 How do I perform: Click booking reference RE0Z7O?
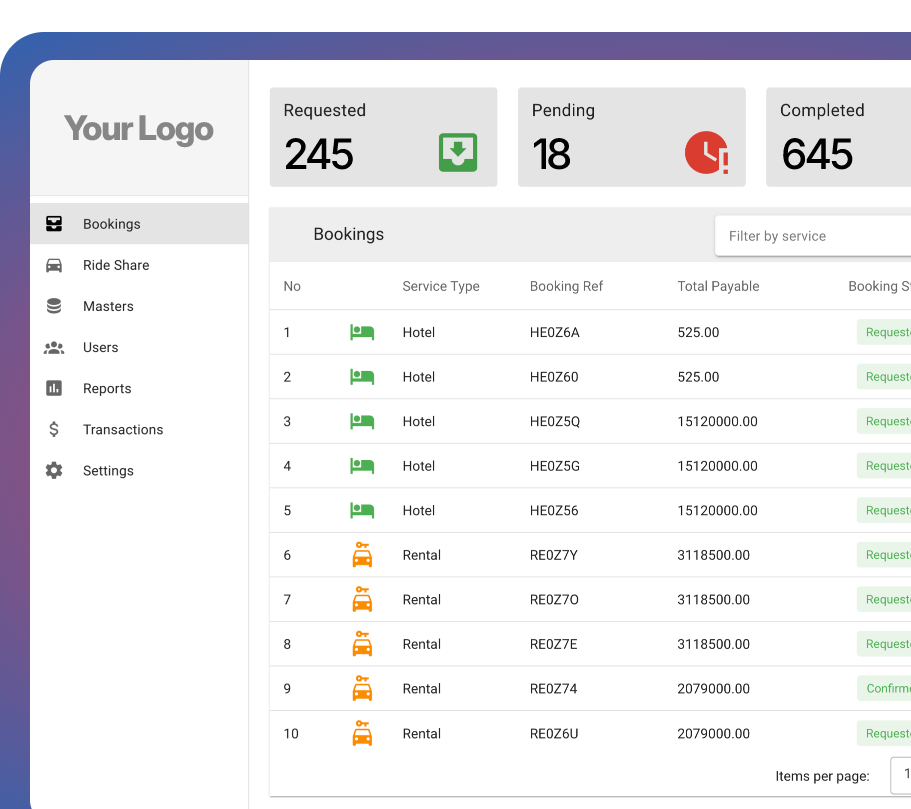pos(554,600)
